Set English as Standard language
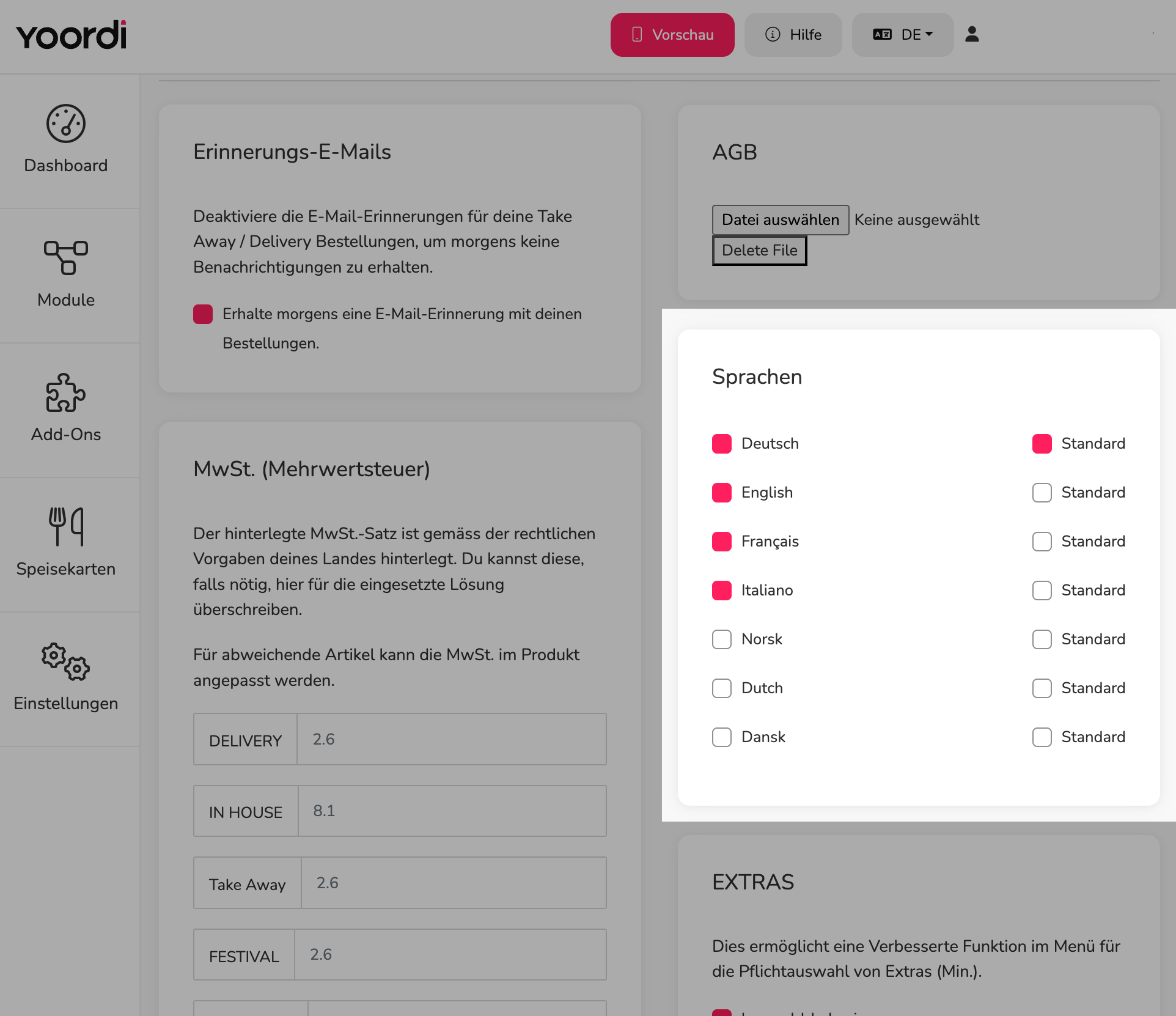1176x1016 pixels. click(x=1042, y=493)
